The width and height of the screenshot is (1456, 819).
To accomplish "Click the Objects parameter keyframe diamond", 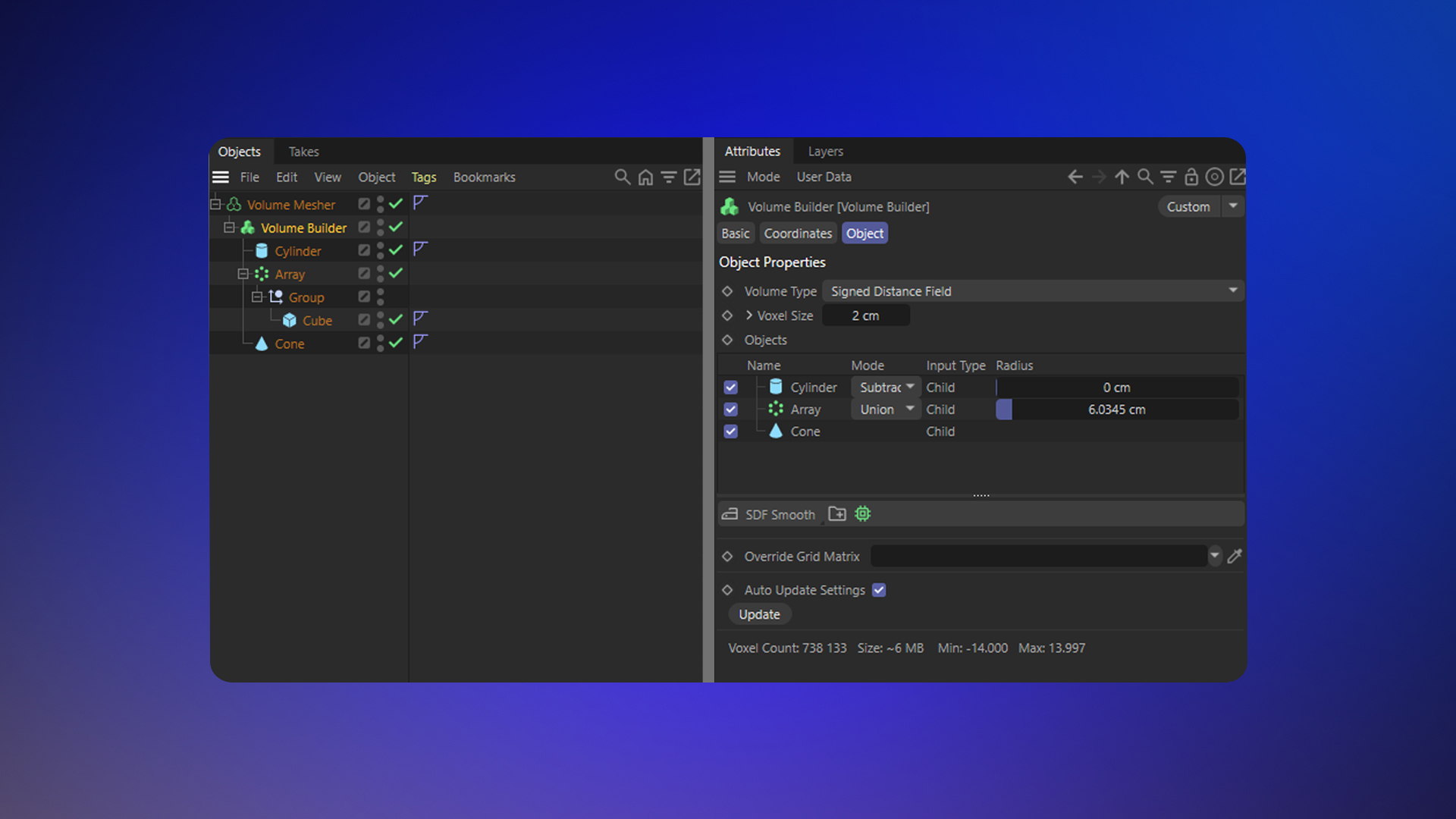I will pos(727,340).
